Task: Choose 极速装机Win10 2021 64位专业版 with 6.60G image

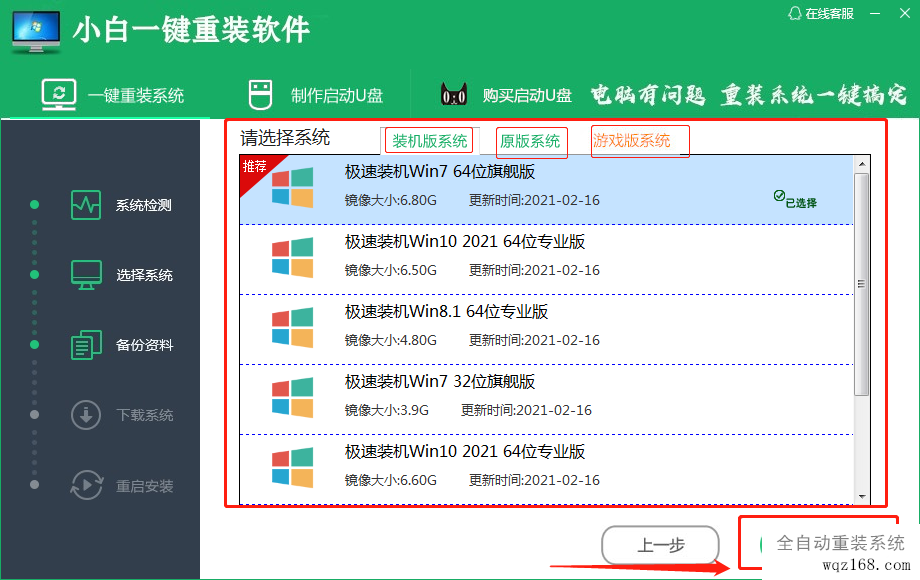Action: (546, 469)
